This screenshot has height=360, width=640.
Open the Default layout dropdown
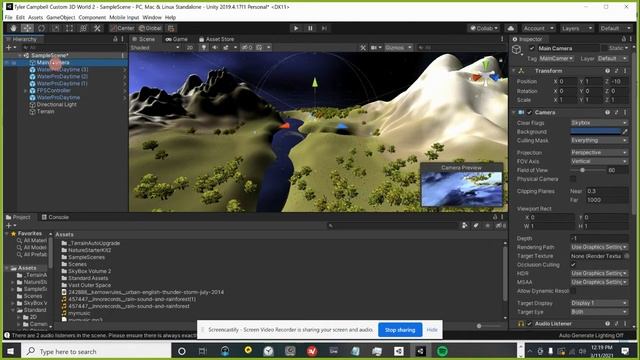click(x=615, y=28)
